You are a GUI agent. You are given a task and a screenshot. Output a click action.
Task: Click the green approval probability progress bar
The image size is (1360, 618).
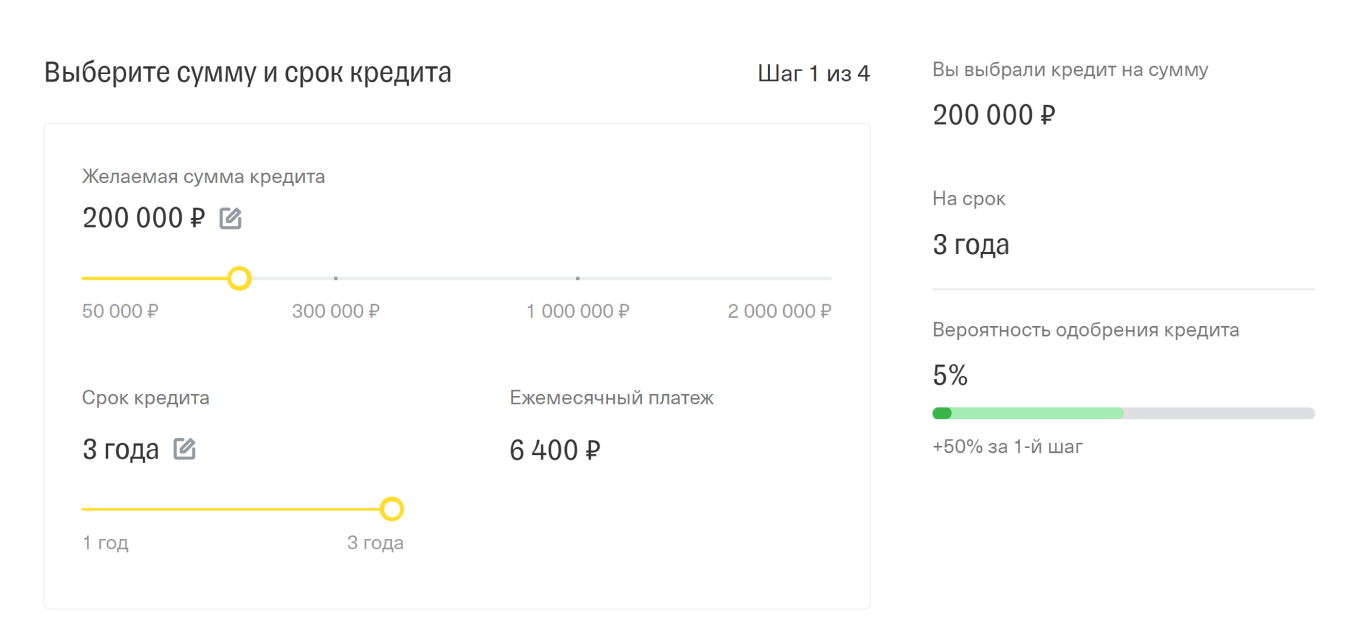click(1030, 412)
